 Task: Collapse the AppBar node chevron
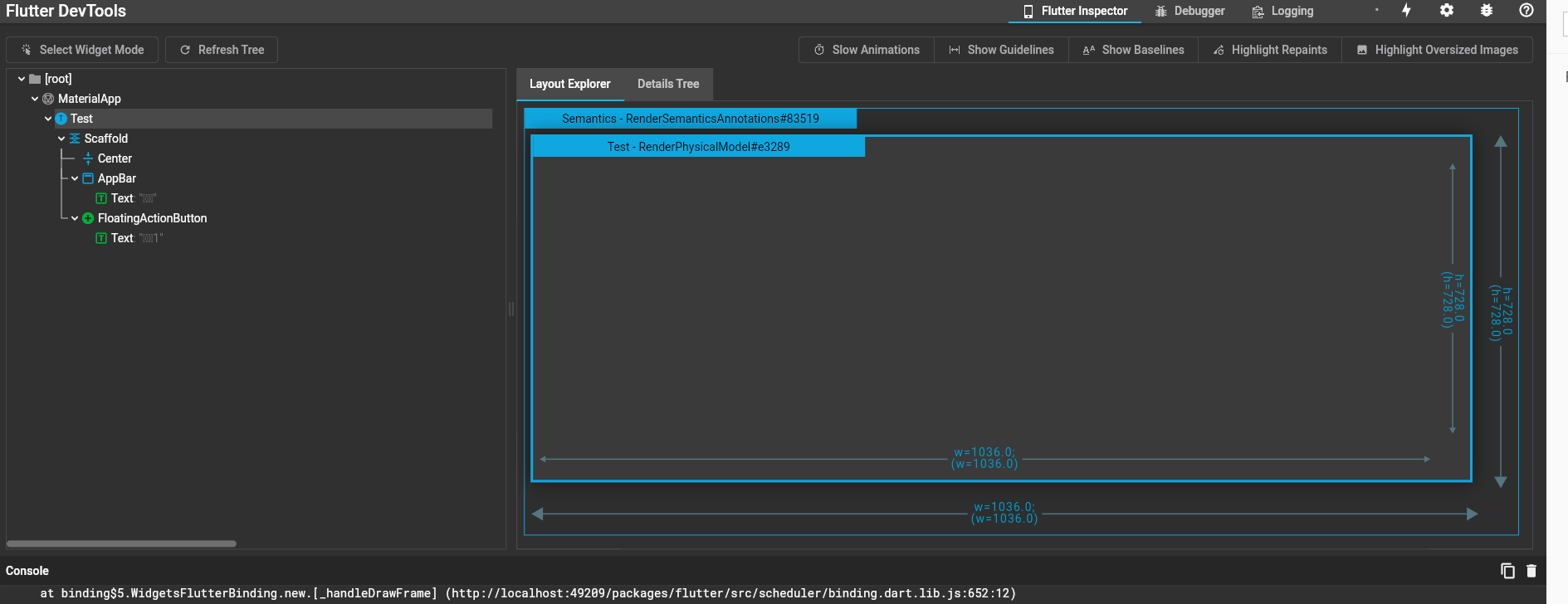[75, 178]
